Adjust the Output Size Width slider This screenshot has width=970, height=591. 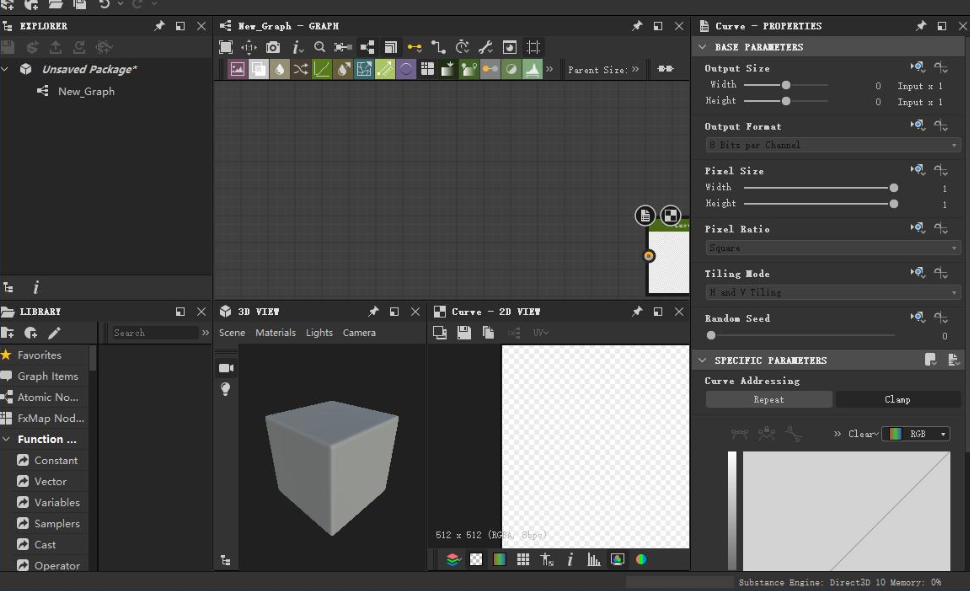[x=786, y=85]
